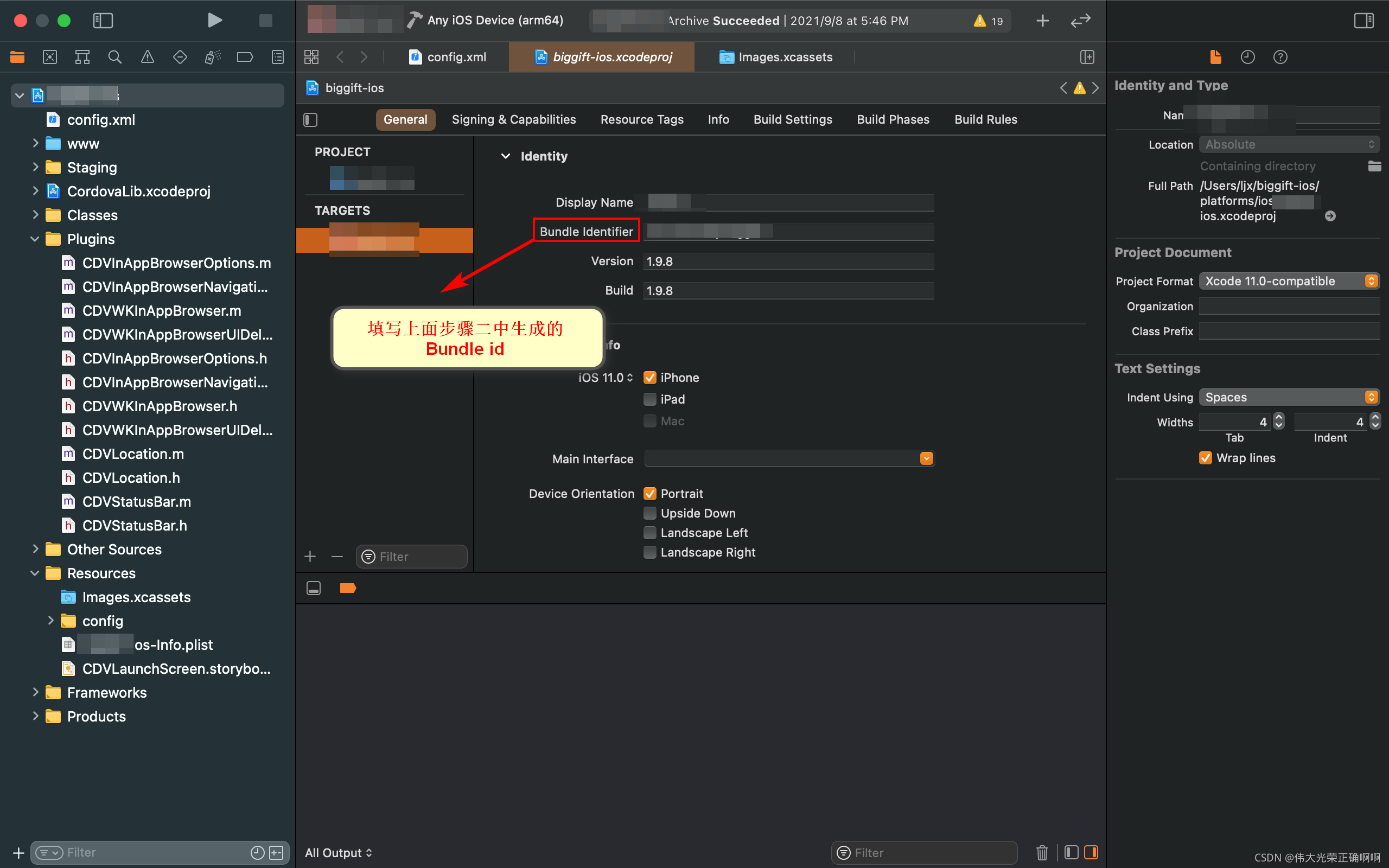Toggle breakpoints activation tag icon

click(348, 588)
